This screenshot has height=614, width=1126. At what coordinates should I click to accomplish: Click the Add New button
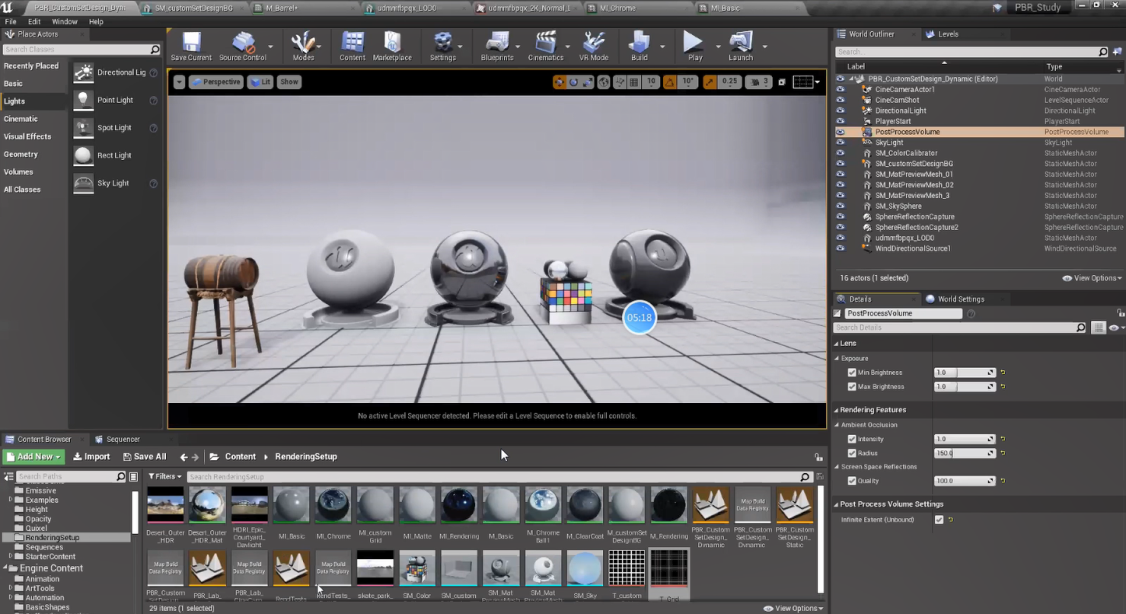pos(35,457)
